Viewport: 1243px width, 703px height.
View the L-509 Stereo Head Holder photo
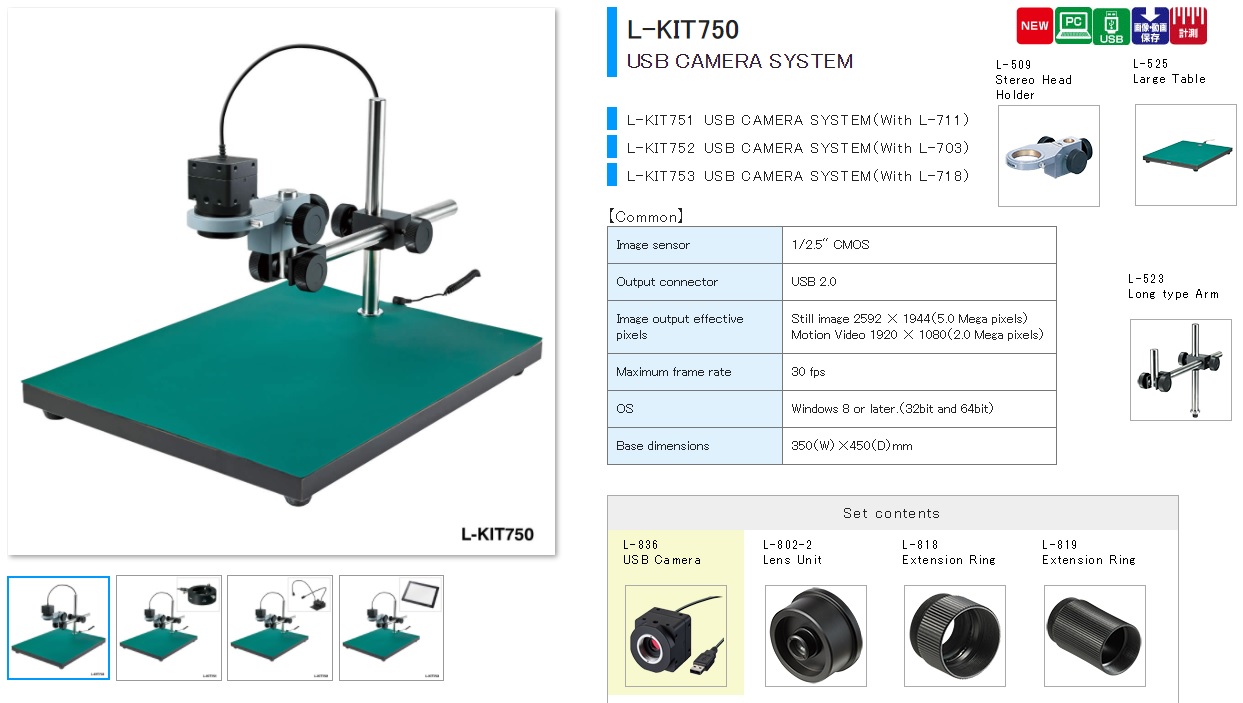click(1048, 156)
